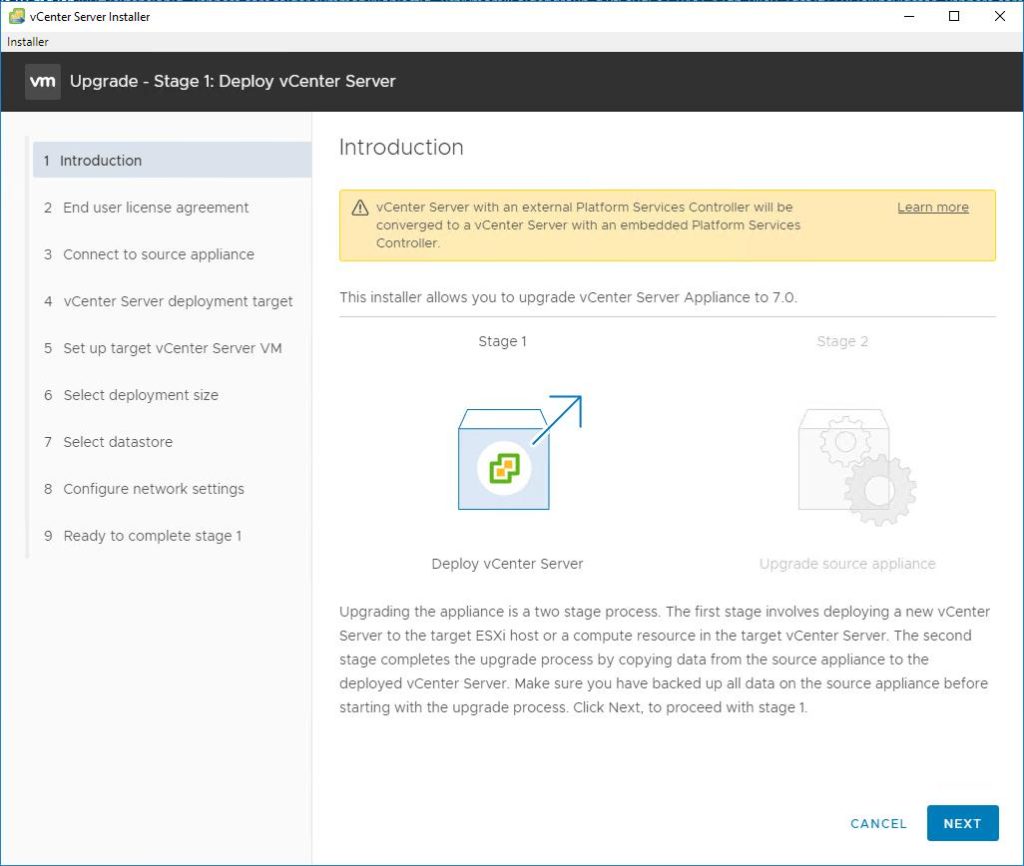Click the Deploy vCenter Server caption
1024x866 pixels.
(x=507, y=564)
